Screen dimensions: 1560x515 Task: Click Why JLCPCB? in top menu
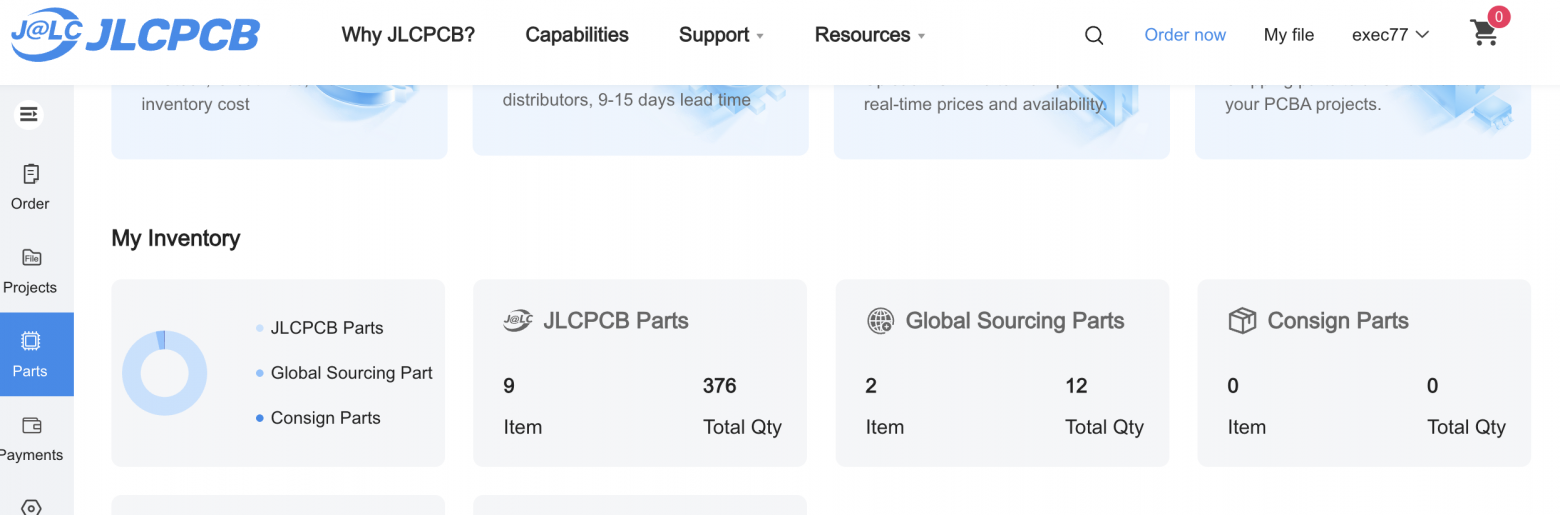408,35
